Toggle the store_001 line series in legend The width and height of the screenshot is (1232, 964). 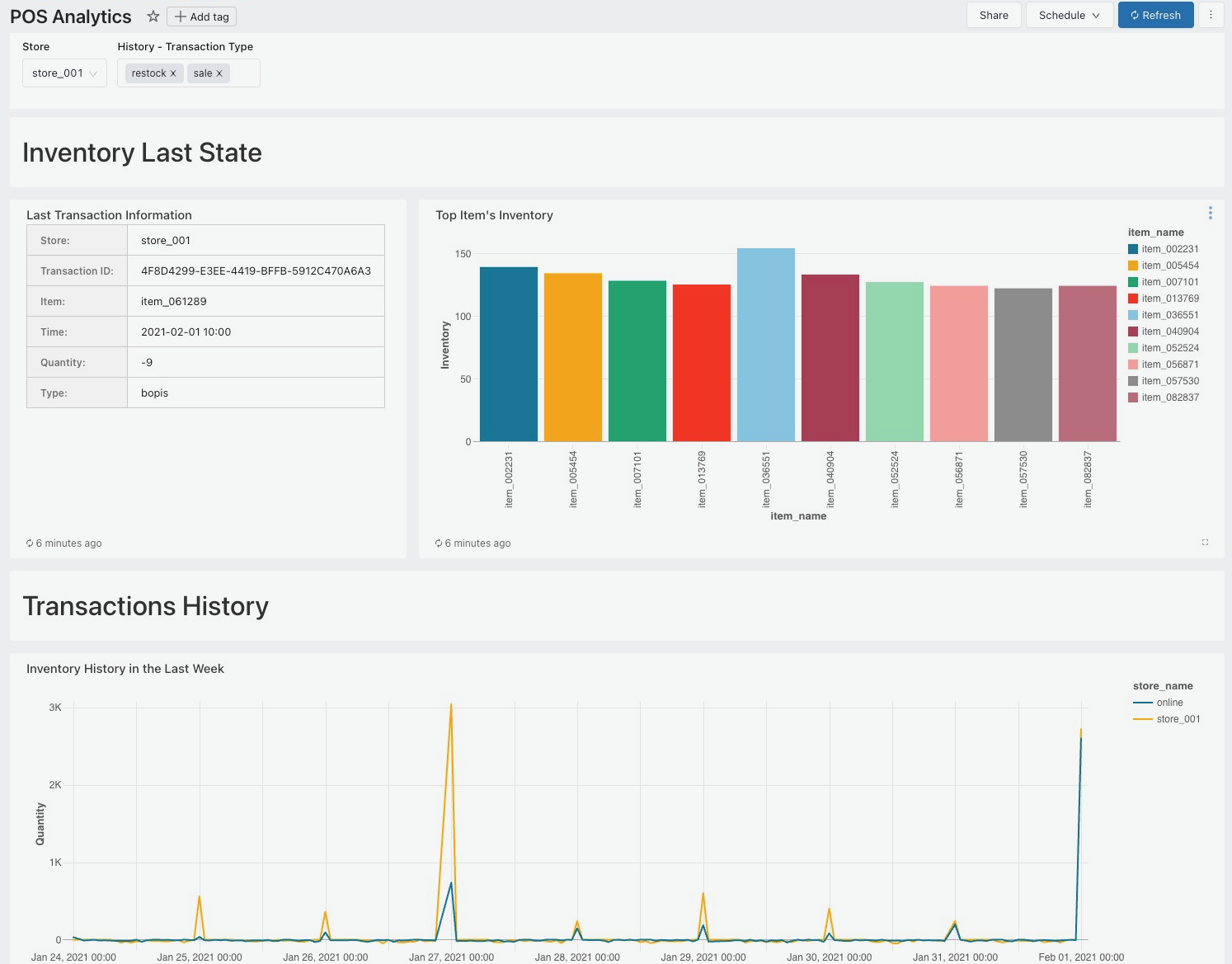coord(1167,719)
